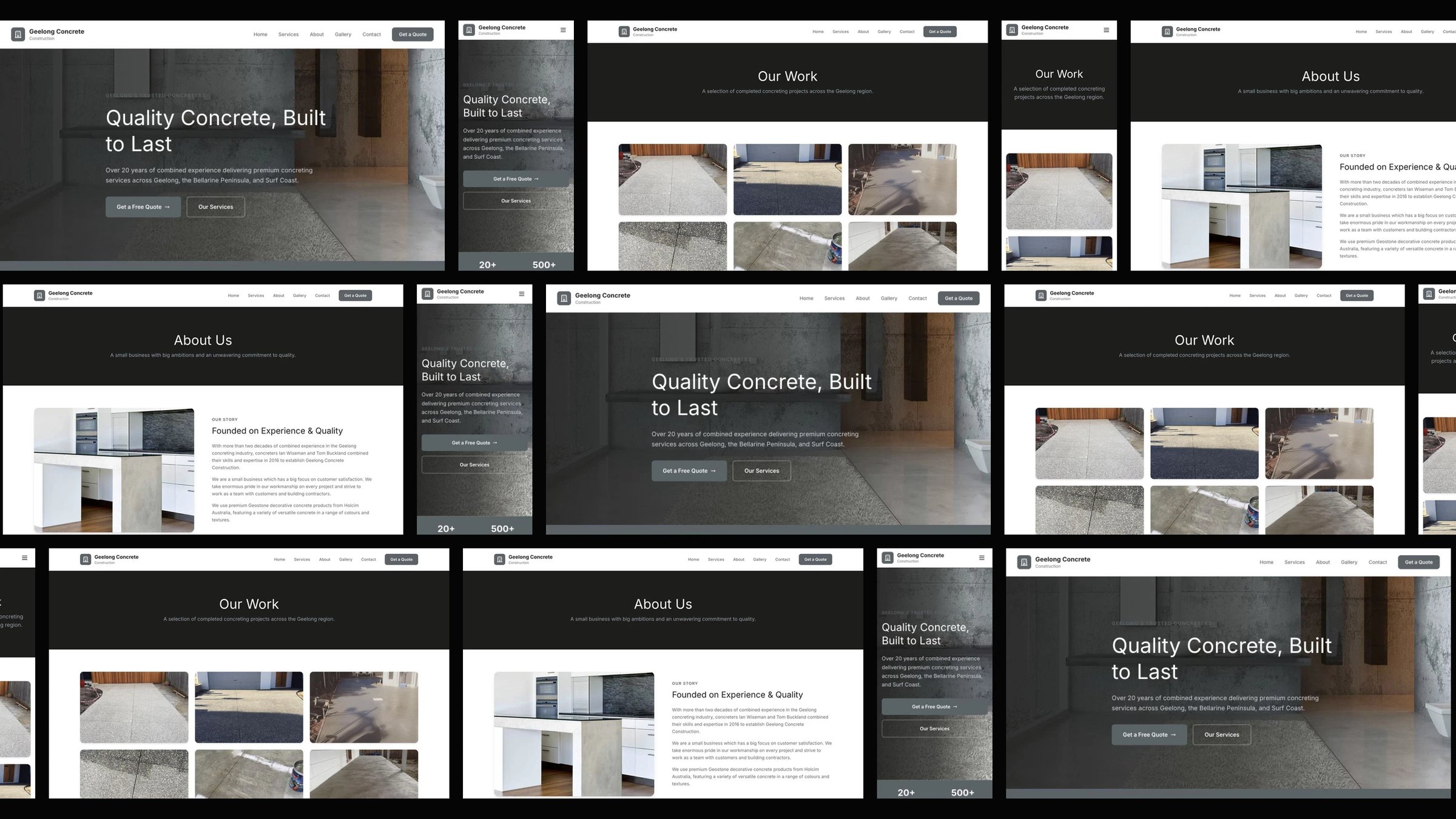Click '20+' stat in bottom-row mobile hero
This screenshot has width=1456, height=819.
(906, 793)
